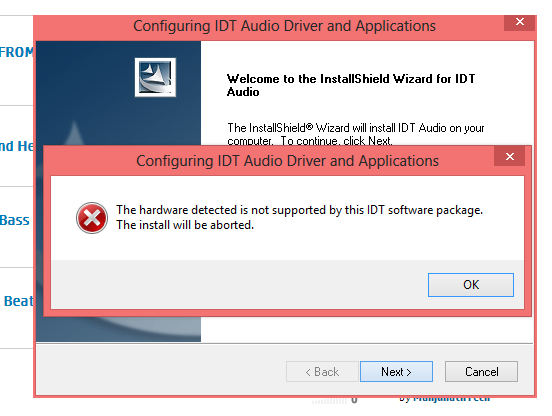This screenshot has width=552, height=416.
Task: Click the 'hardware detected is not supported' message
Action: click(300, 210)
